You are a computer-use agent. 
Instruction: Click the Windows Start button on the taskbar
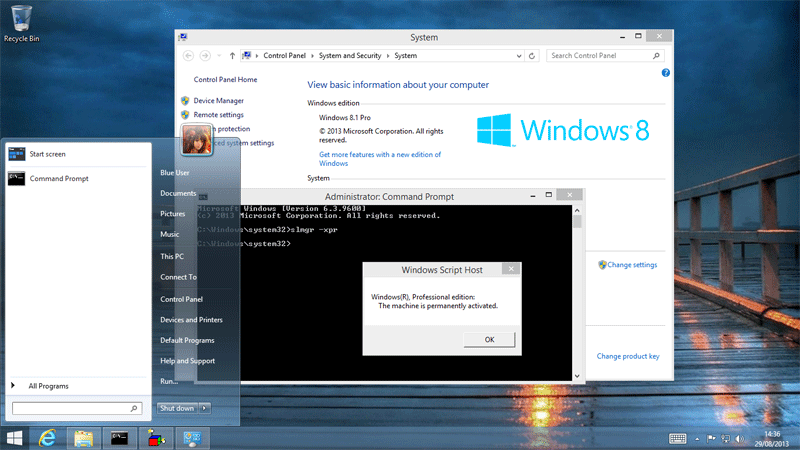[x=16, y=438]
